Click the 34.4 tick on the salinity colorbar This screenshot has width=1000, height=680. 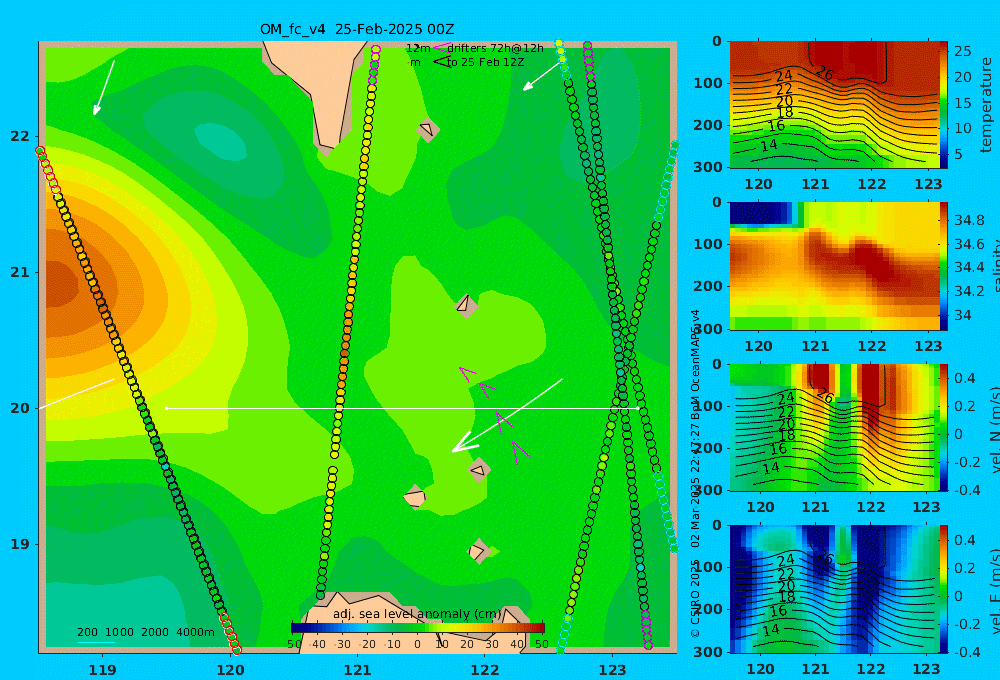pyautogui.click(x=969, y=267)
